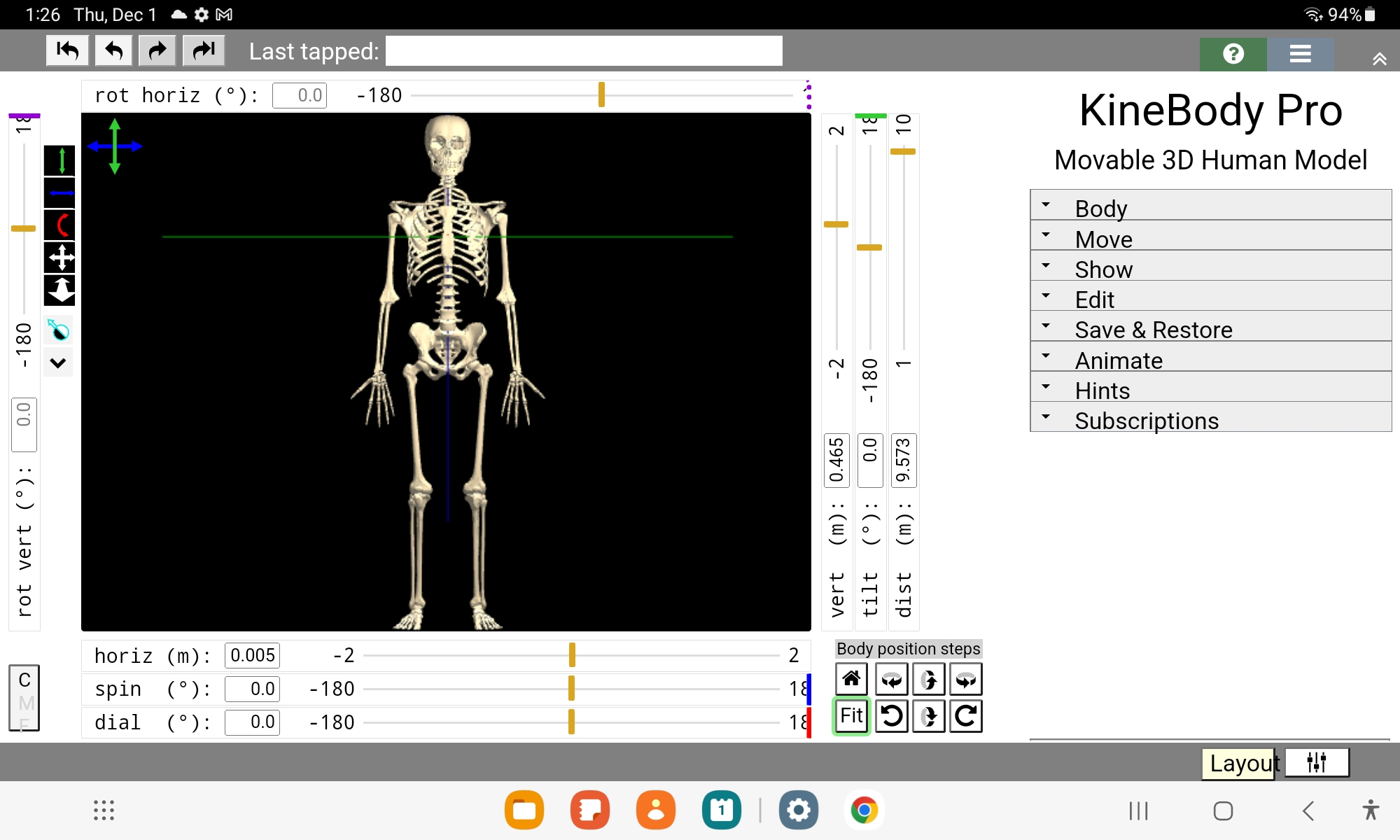The width and height of the screenshot is (1400, 840).
Task: Open the layout sliders settings icon
Action: click(x=1317, y=762)
